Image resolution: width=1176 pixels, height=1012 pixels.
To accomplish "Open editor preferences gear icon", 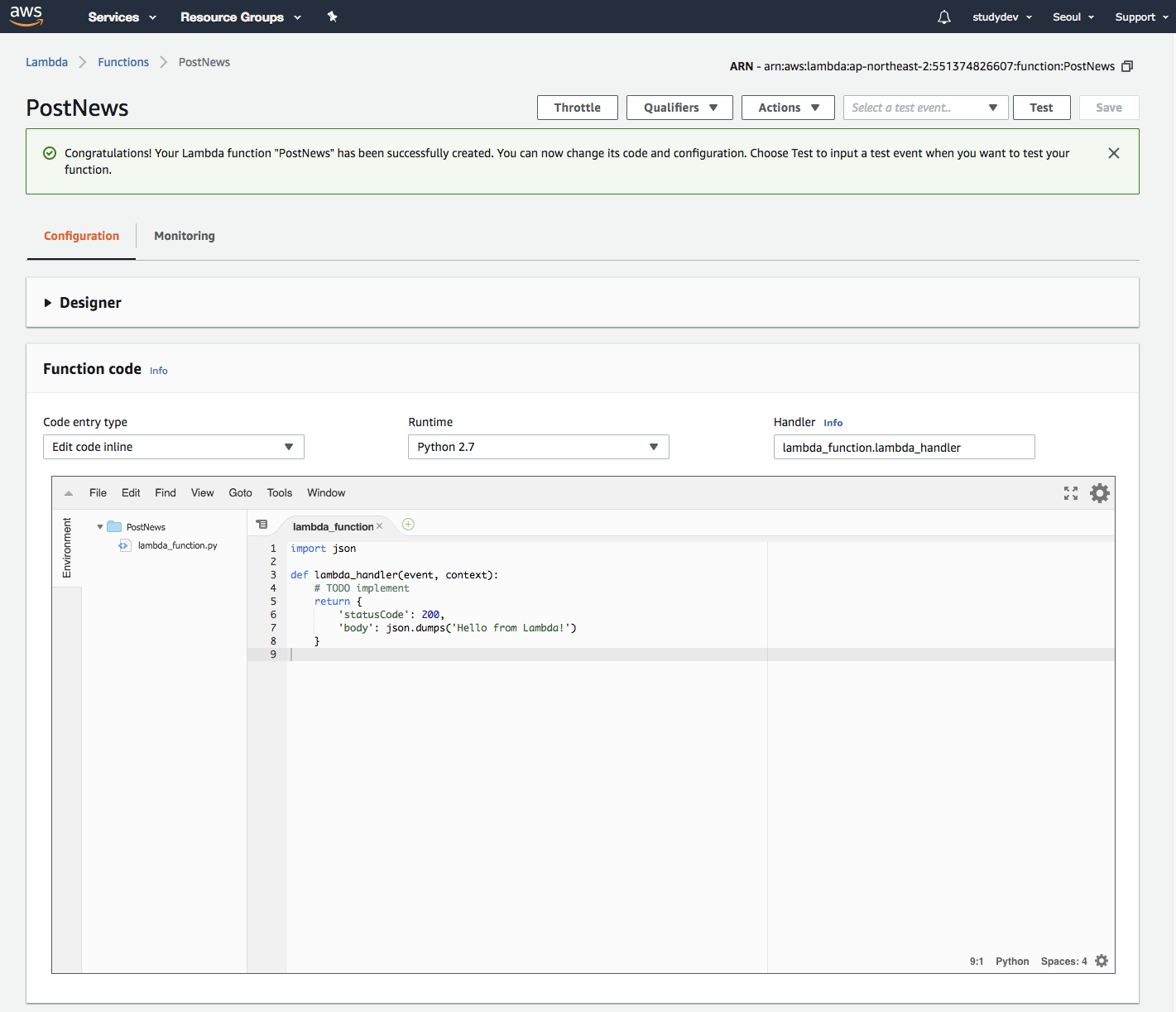I will click(x=1100, y=493).
